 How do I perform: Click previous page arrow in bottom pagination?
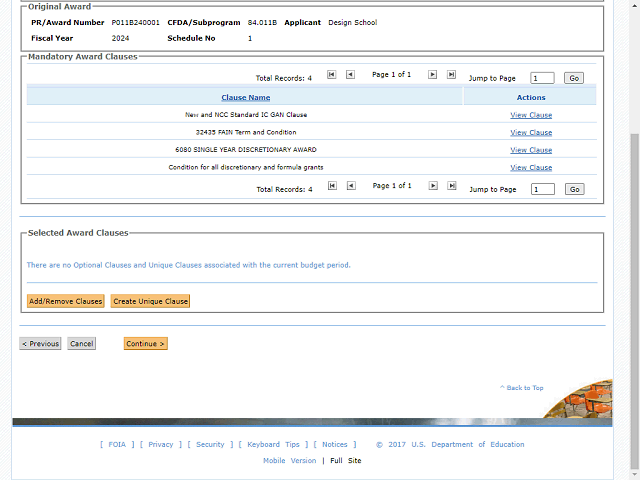pos(350,186)
